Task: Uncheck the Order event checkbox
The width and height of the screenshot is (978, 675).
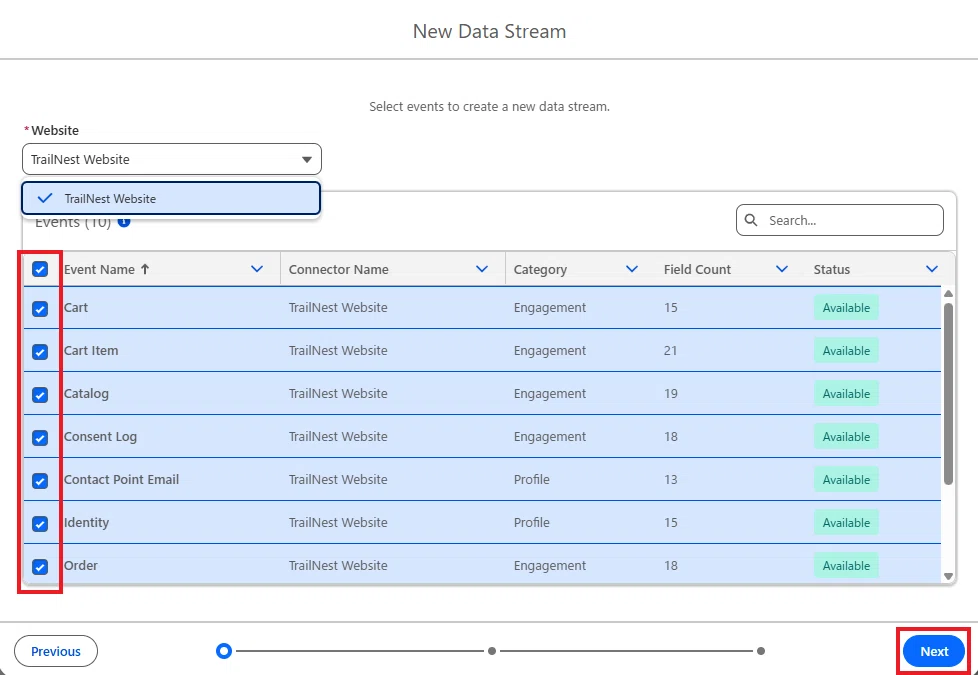Action: (x=40, y=567)
